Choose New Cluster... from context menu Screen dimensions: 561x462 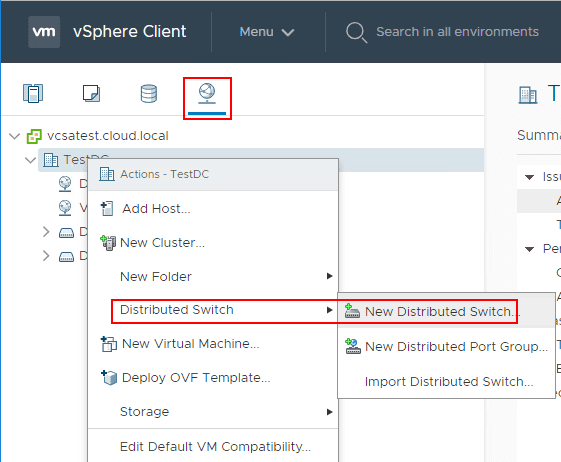pos(213,243)
